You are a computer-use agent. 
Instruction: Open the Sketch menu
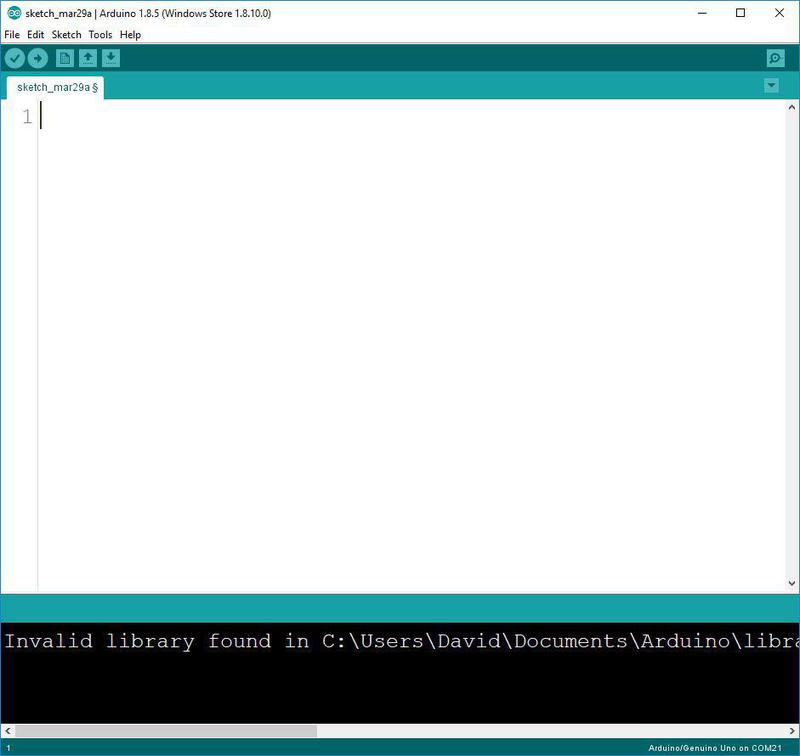[x=66, y=35]
